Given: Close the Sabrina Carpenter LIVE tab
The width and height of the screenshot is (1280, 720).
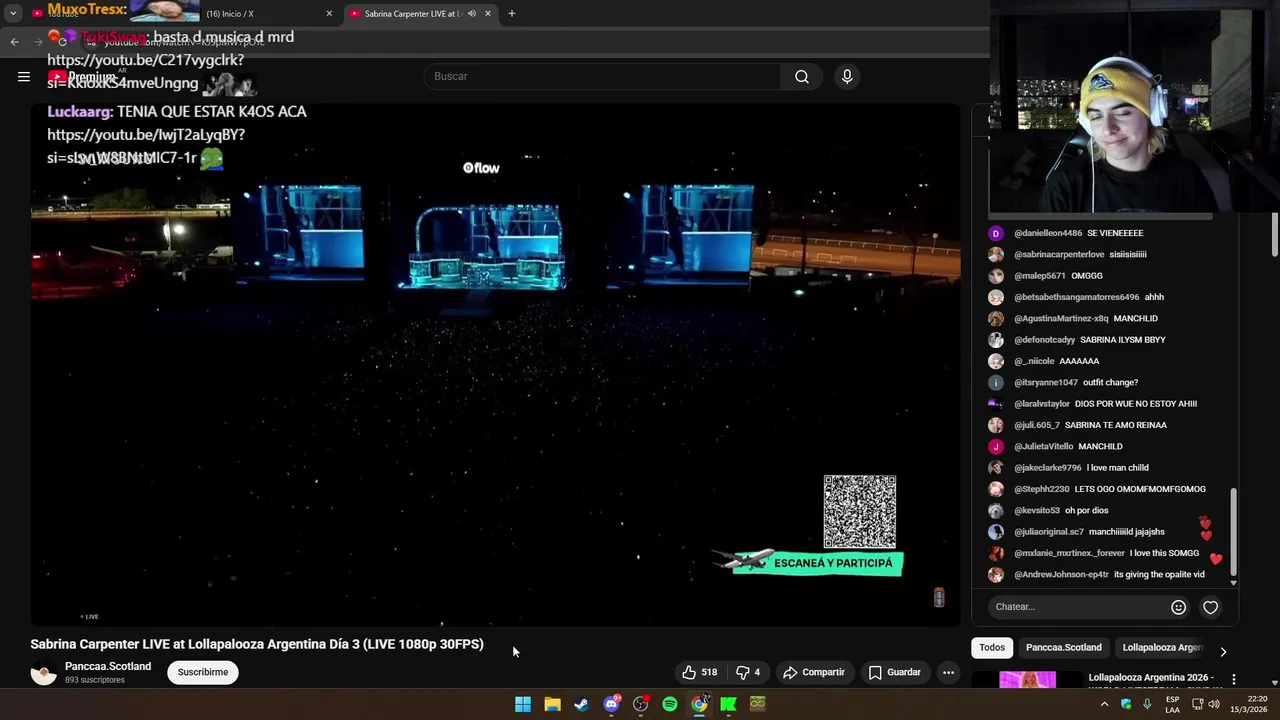Looking at the screenshot, I should pyautogui.click(x=488, y=14).
